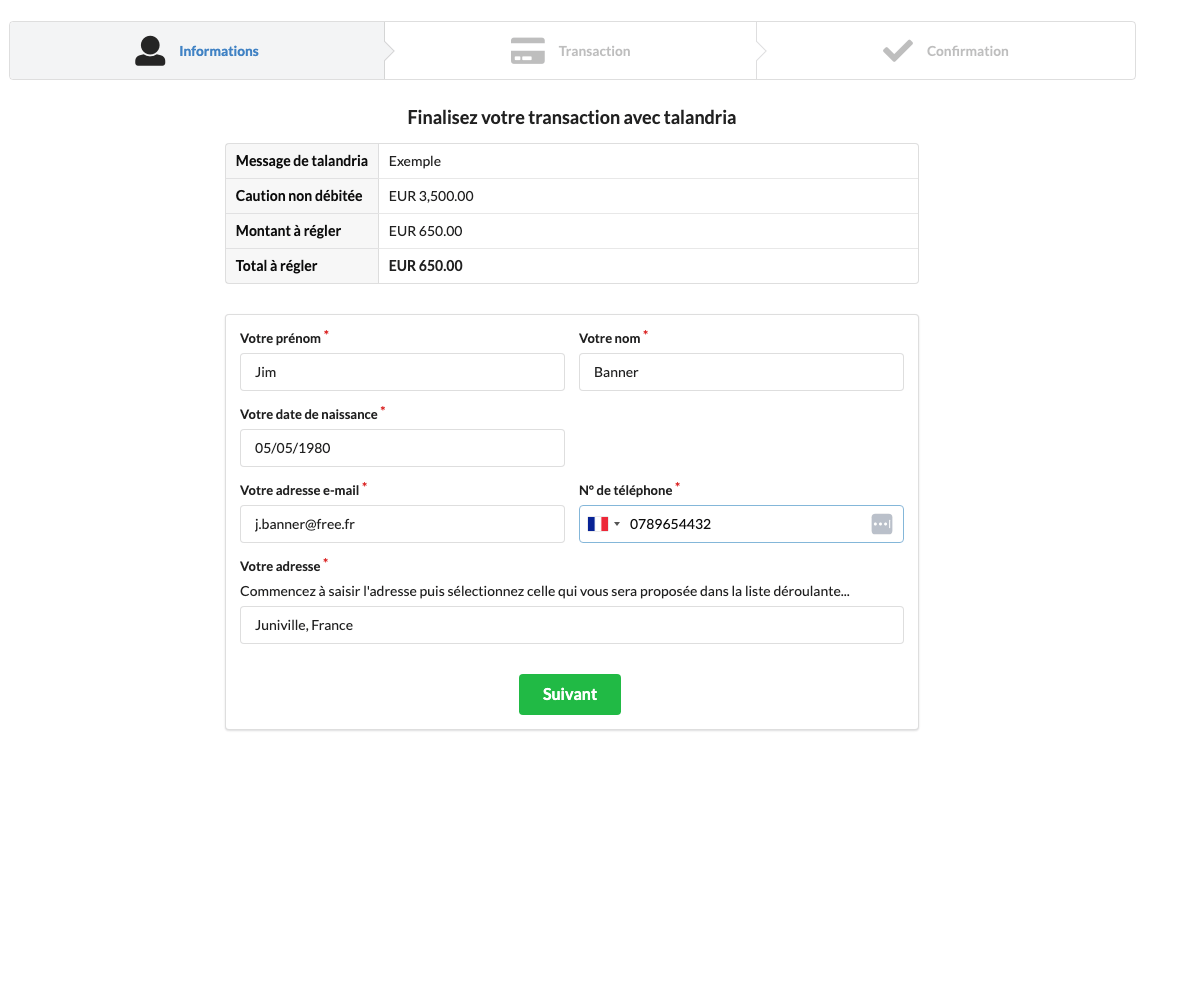
Task: Click the checkmark icon in Confirmation step
Action: 897,51
